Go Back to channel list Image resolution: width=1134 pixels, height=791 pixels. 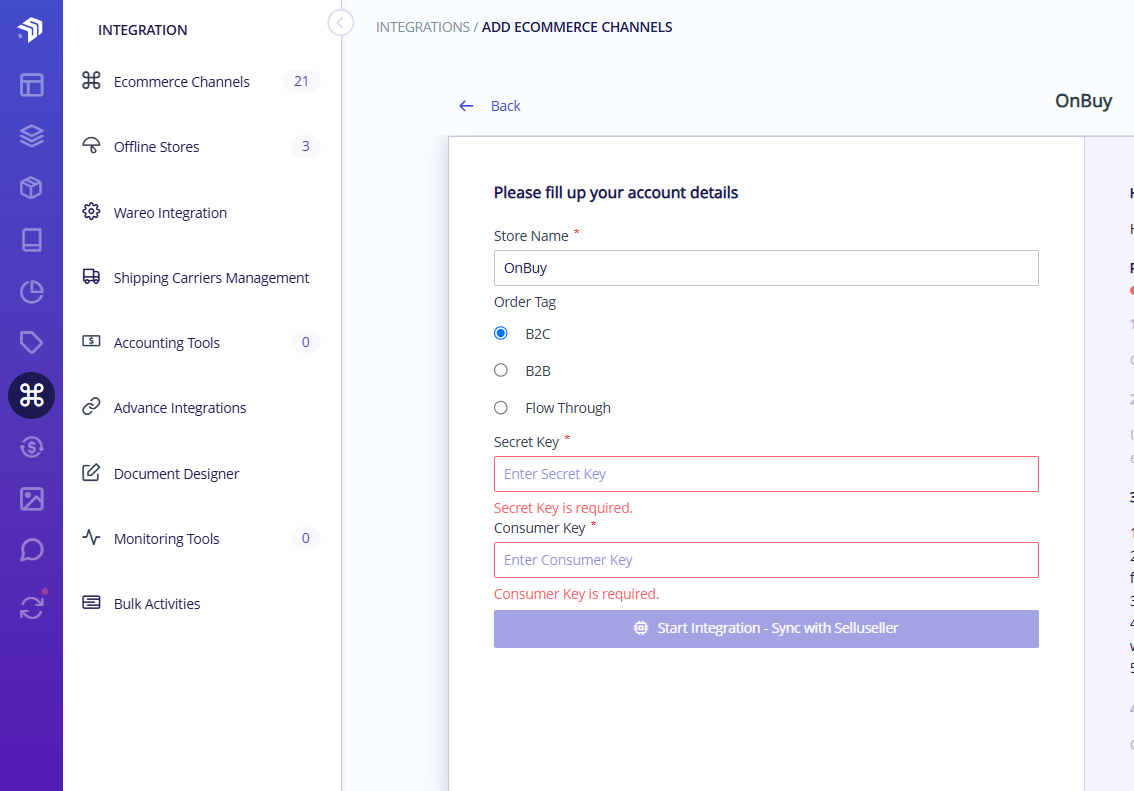coord(506,106)
